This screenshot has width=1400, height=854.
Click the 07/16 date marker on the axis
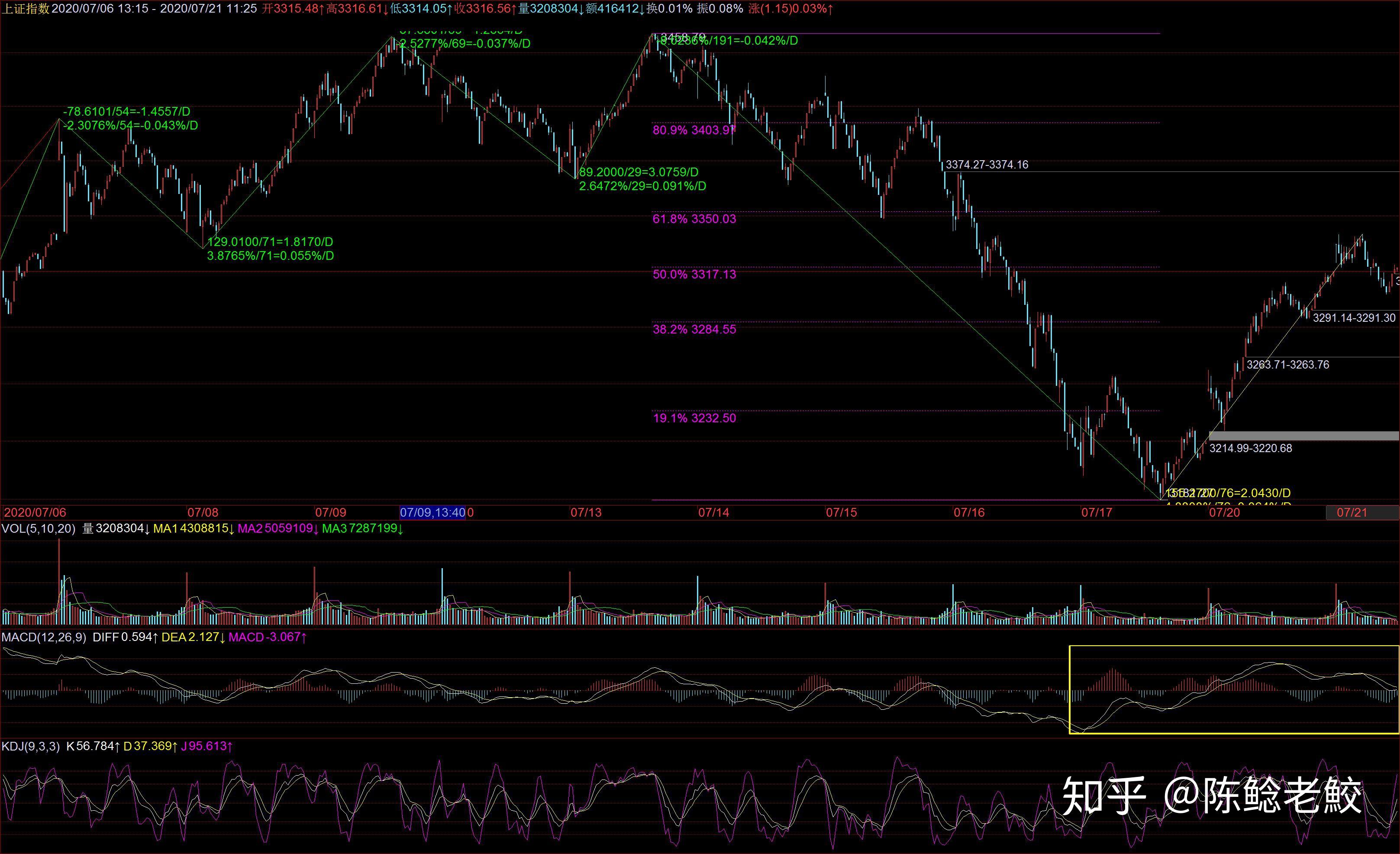tap(969, 512)
